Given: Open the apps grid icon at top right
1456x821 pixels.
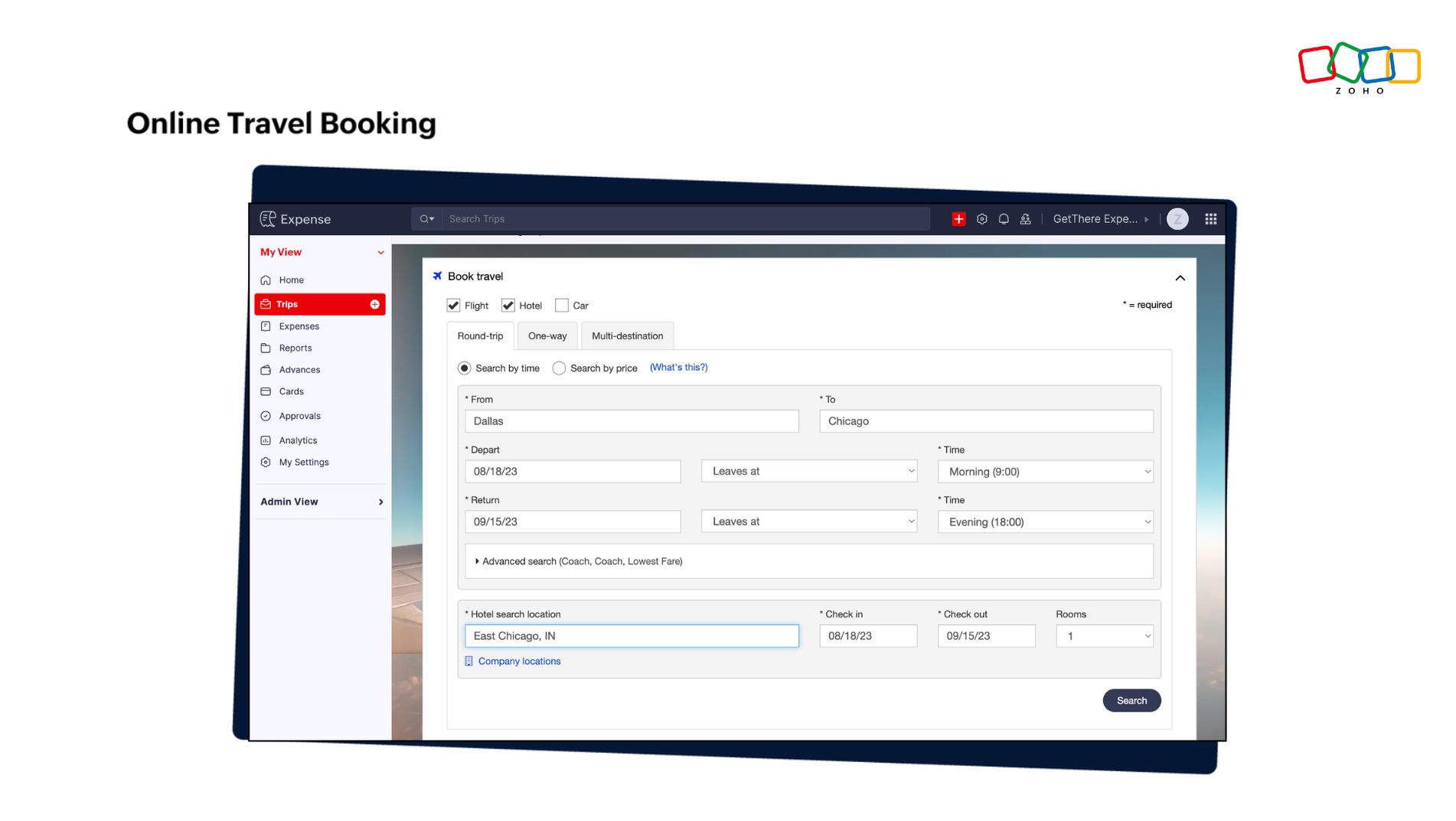Looking at the screenshot, I should pos(1212,218).
